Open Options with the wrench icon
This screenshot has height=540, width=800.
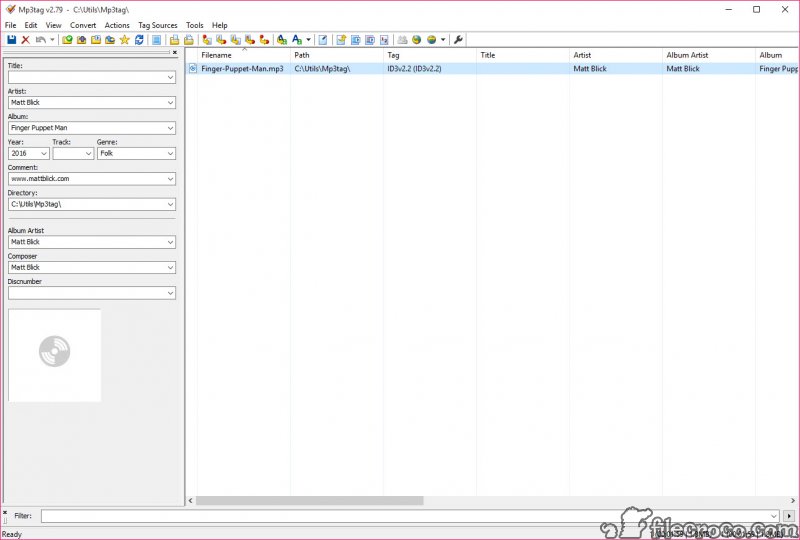tap(458, 39)
